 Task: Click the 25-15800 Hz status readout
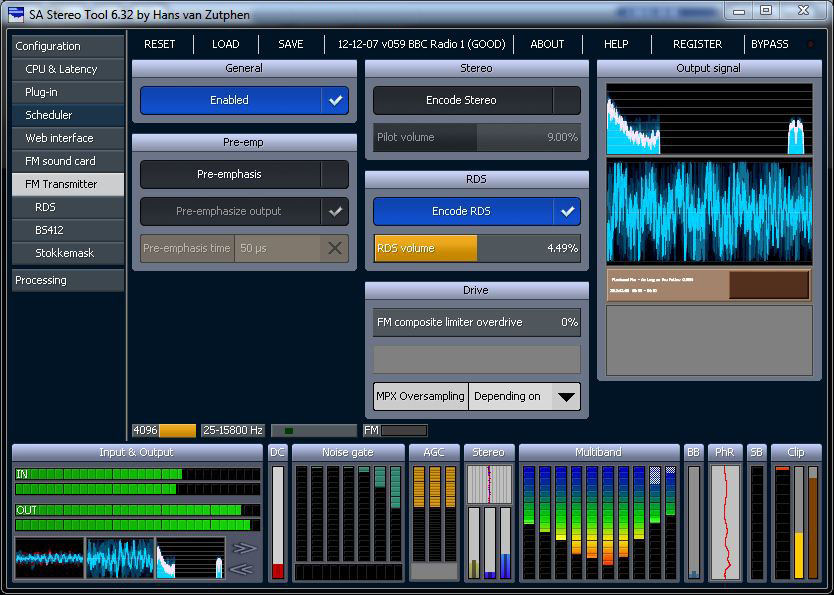coord(233,430)
